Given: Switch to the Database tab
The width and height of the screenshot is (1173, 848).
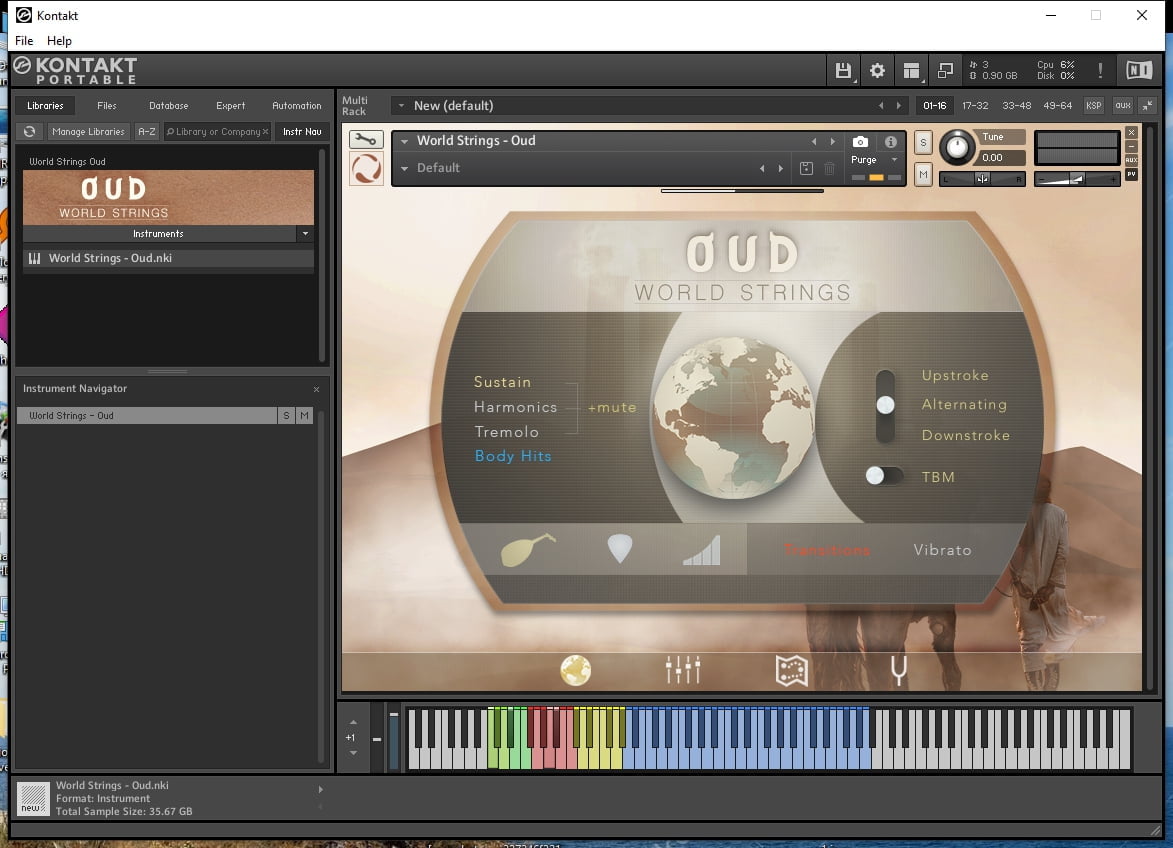Looking at the screenshot, I should (x=168, y=106).
